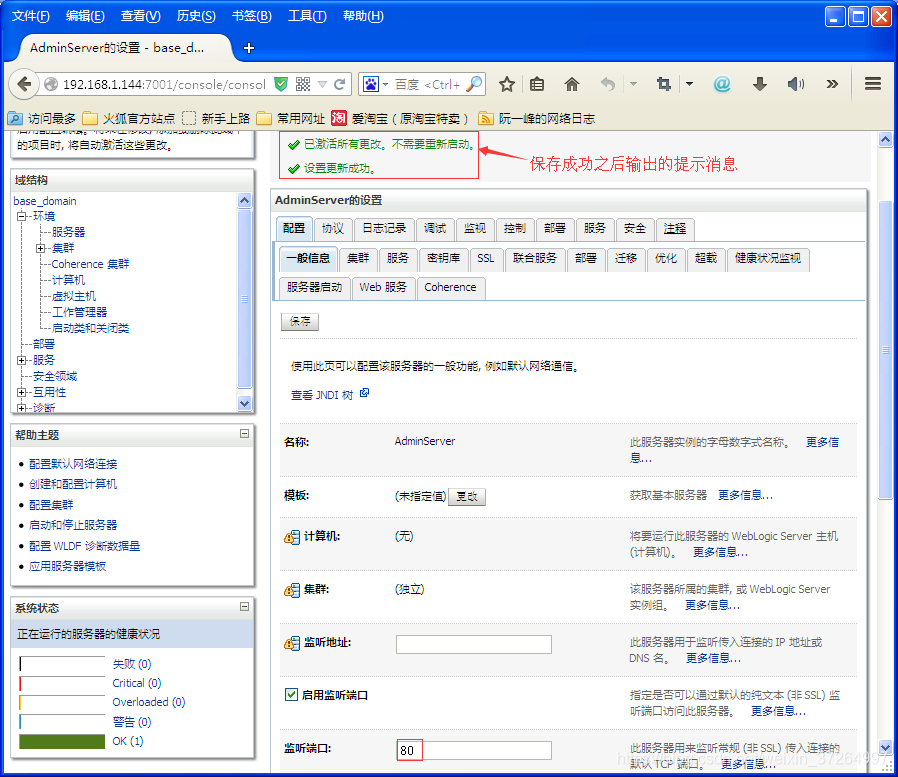898x777 pixels.
Task: Click the domain structure panel scroll down arrow
Action: [x=245, y=403]
